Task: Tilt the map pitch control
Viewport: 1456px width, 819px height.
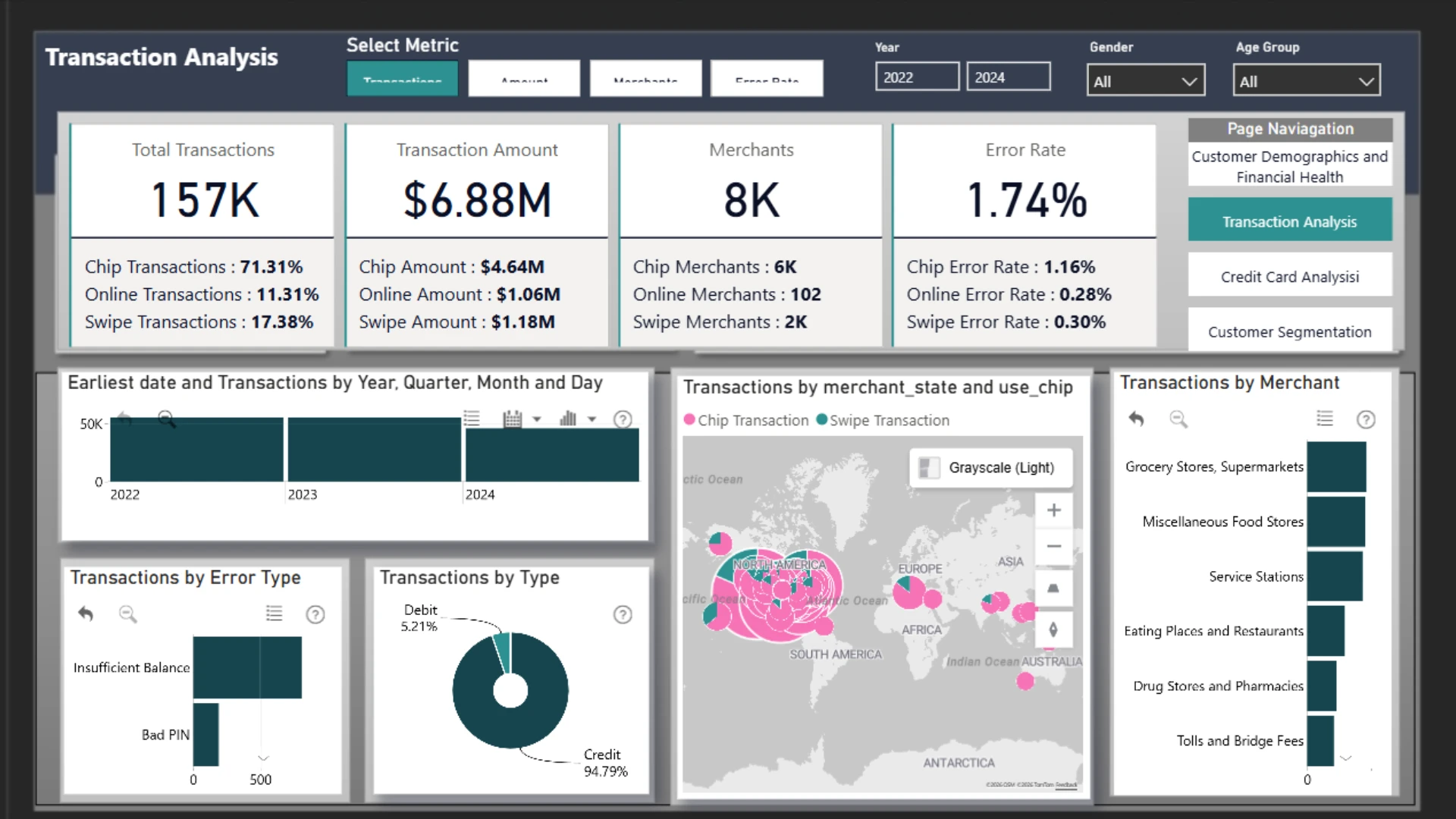Action: coord(1053,588)
